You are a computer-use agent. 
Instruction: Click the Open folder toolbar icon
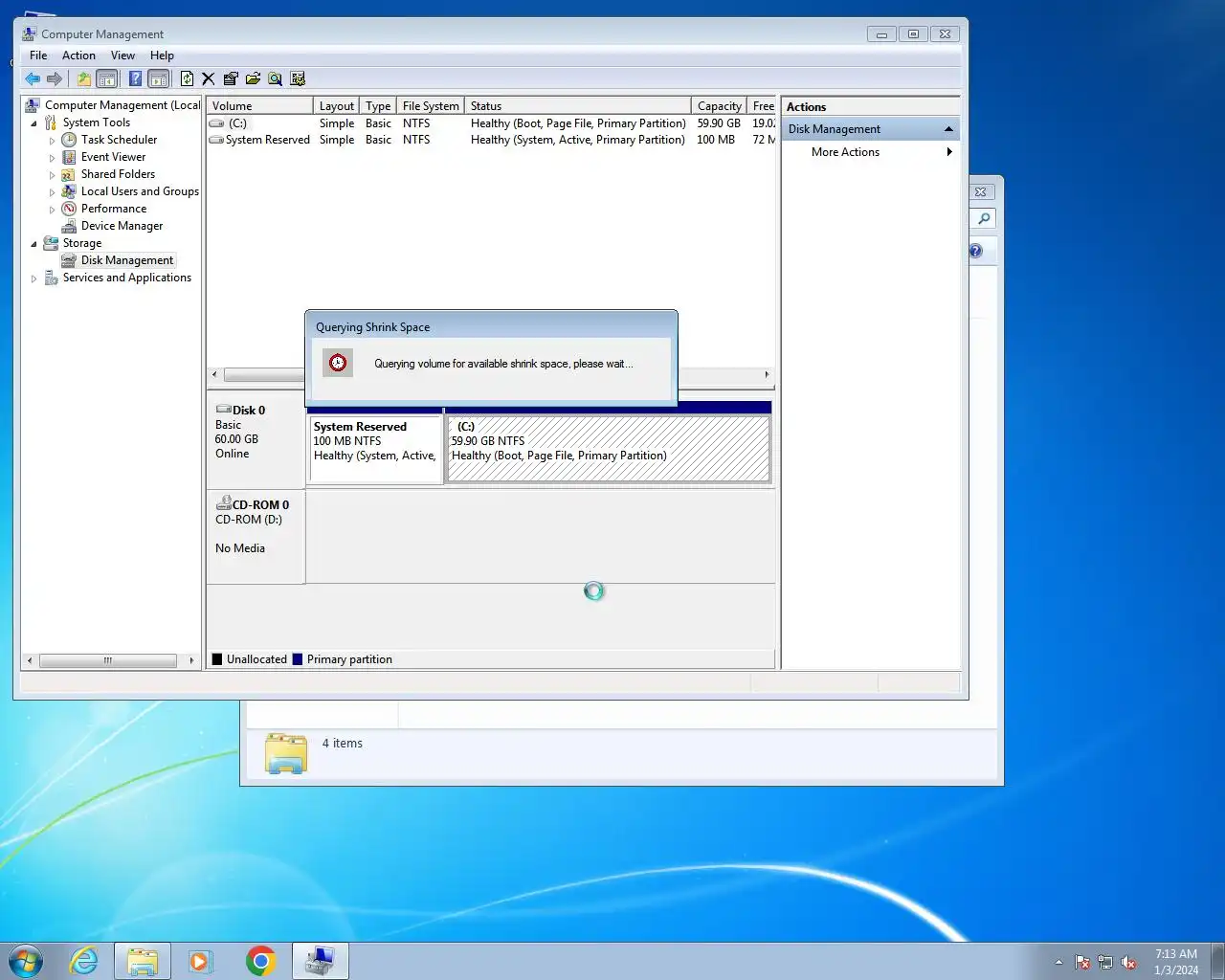pos(253,79)
